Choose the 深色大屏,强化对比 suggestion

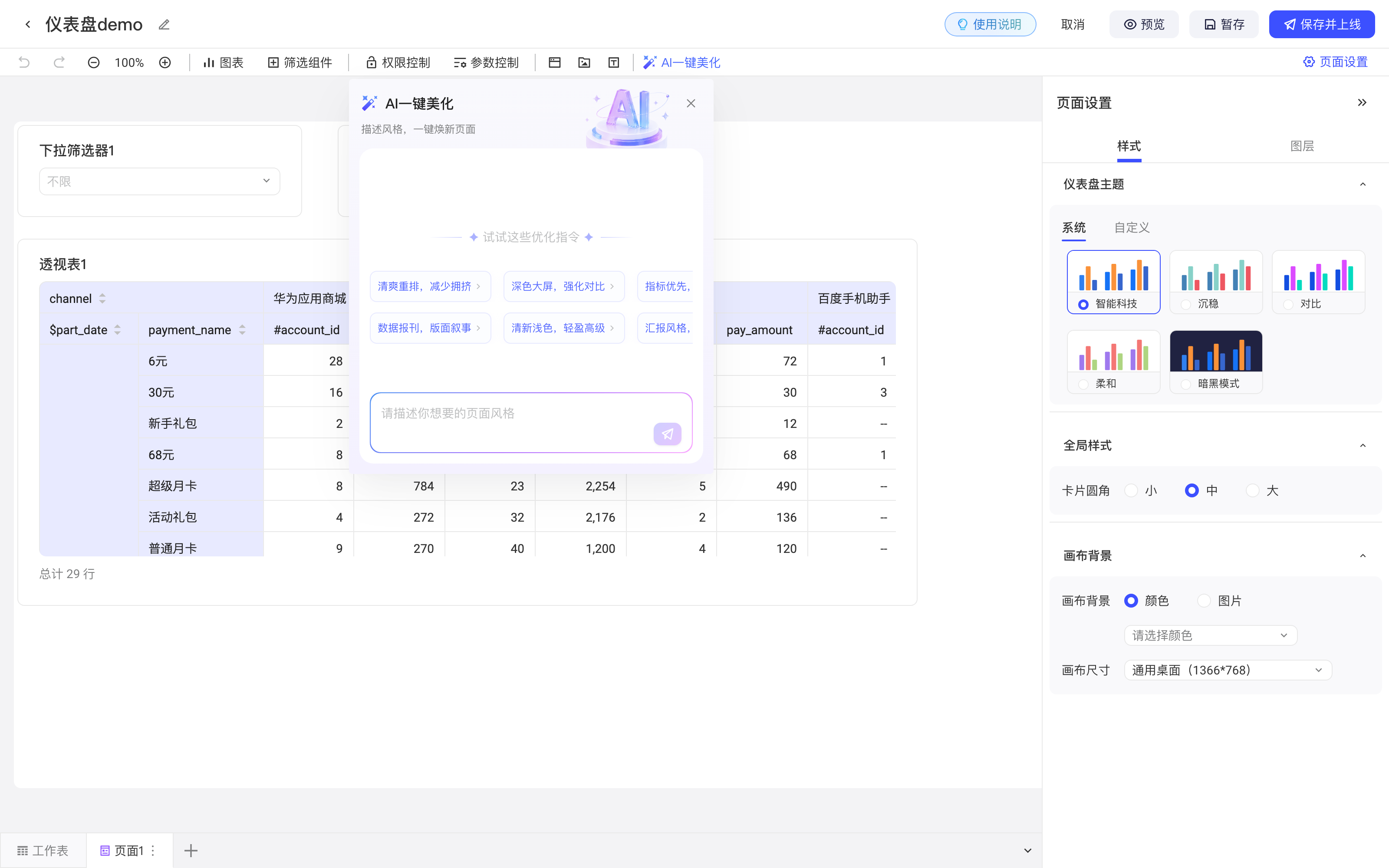[x=564, y=286]
